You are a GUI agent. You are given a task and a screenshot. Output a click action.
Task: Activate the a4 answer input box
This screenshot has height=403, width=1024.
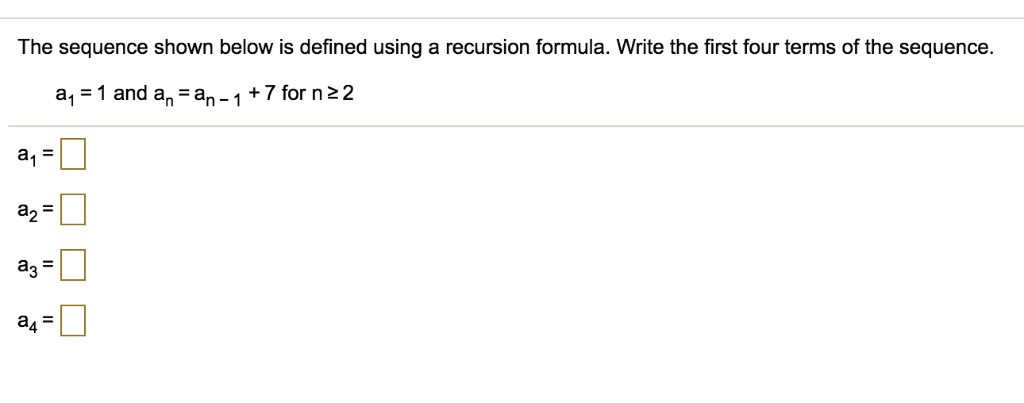pos(72,322)
